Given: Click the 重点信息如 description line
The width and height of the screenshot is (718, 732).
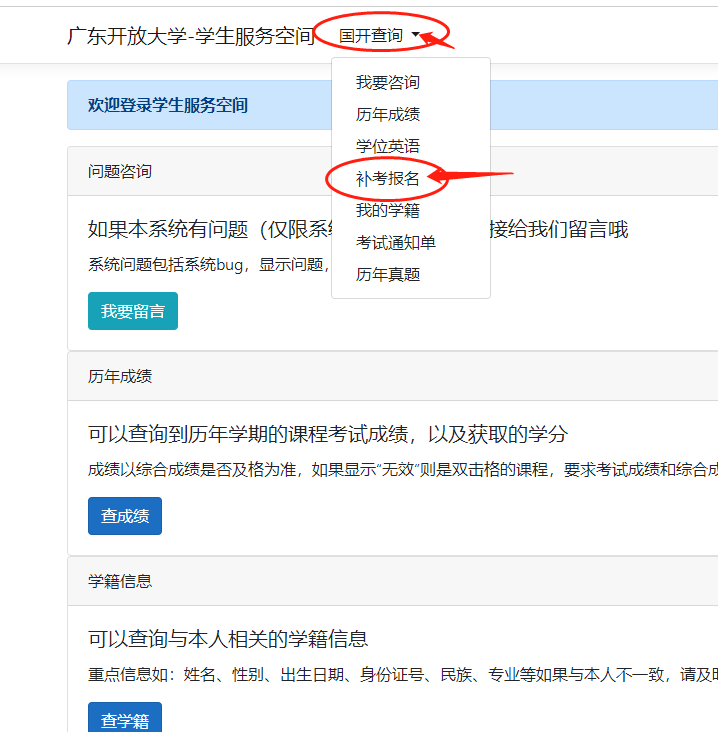Looking at the screenshot, I should tap(400, 674).
